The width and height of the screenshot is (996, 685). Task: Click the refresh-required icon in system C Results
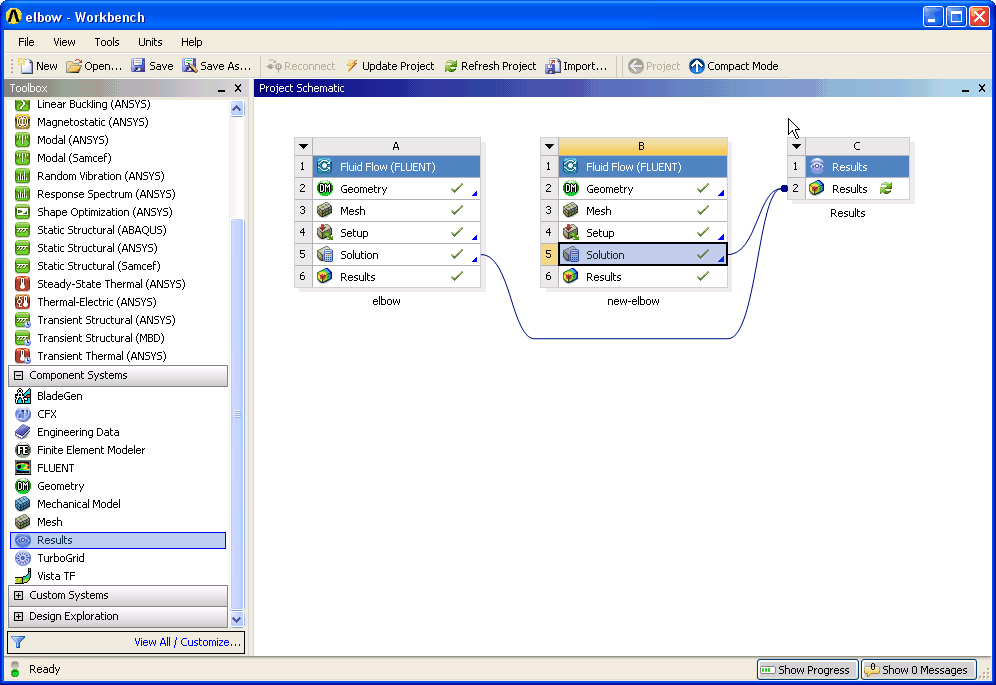tap(886, 188)
